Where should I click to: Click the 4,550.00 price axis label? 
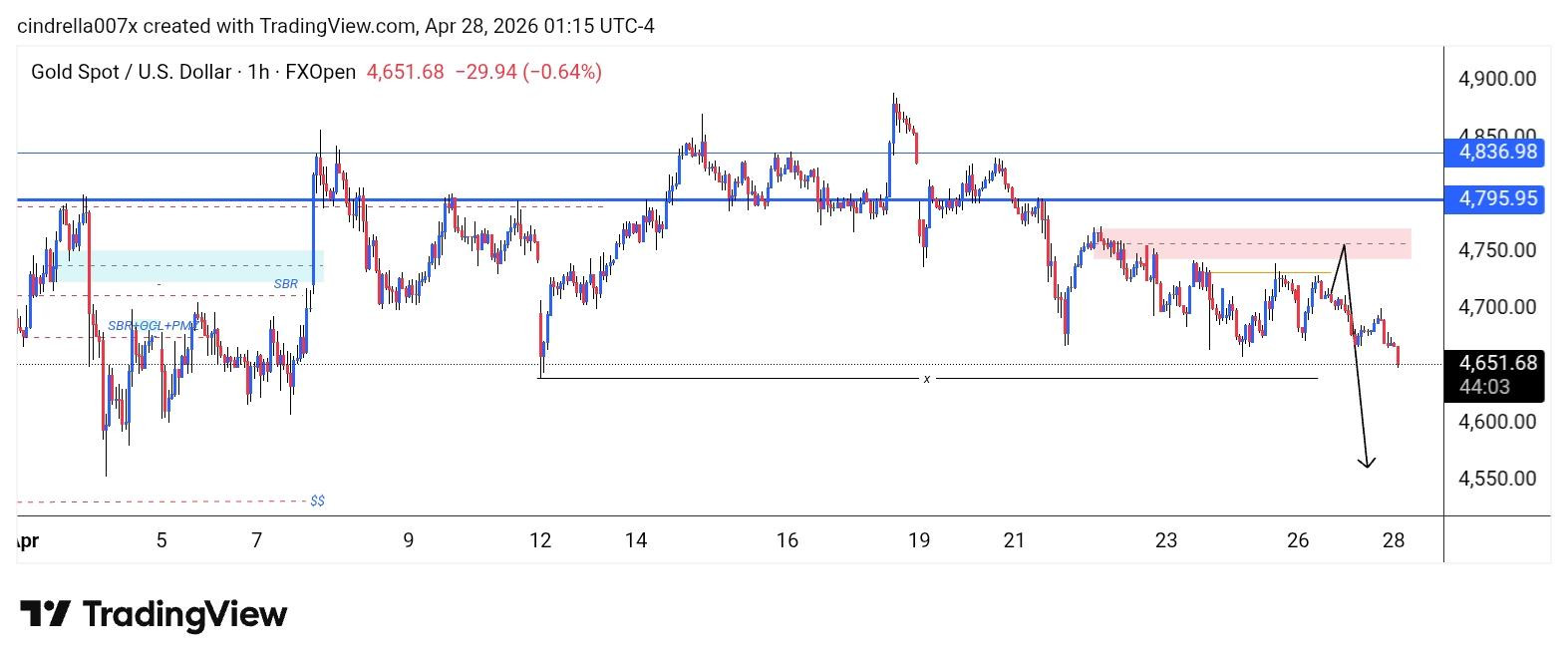click(x=1496, y=479)
